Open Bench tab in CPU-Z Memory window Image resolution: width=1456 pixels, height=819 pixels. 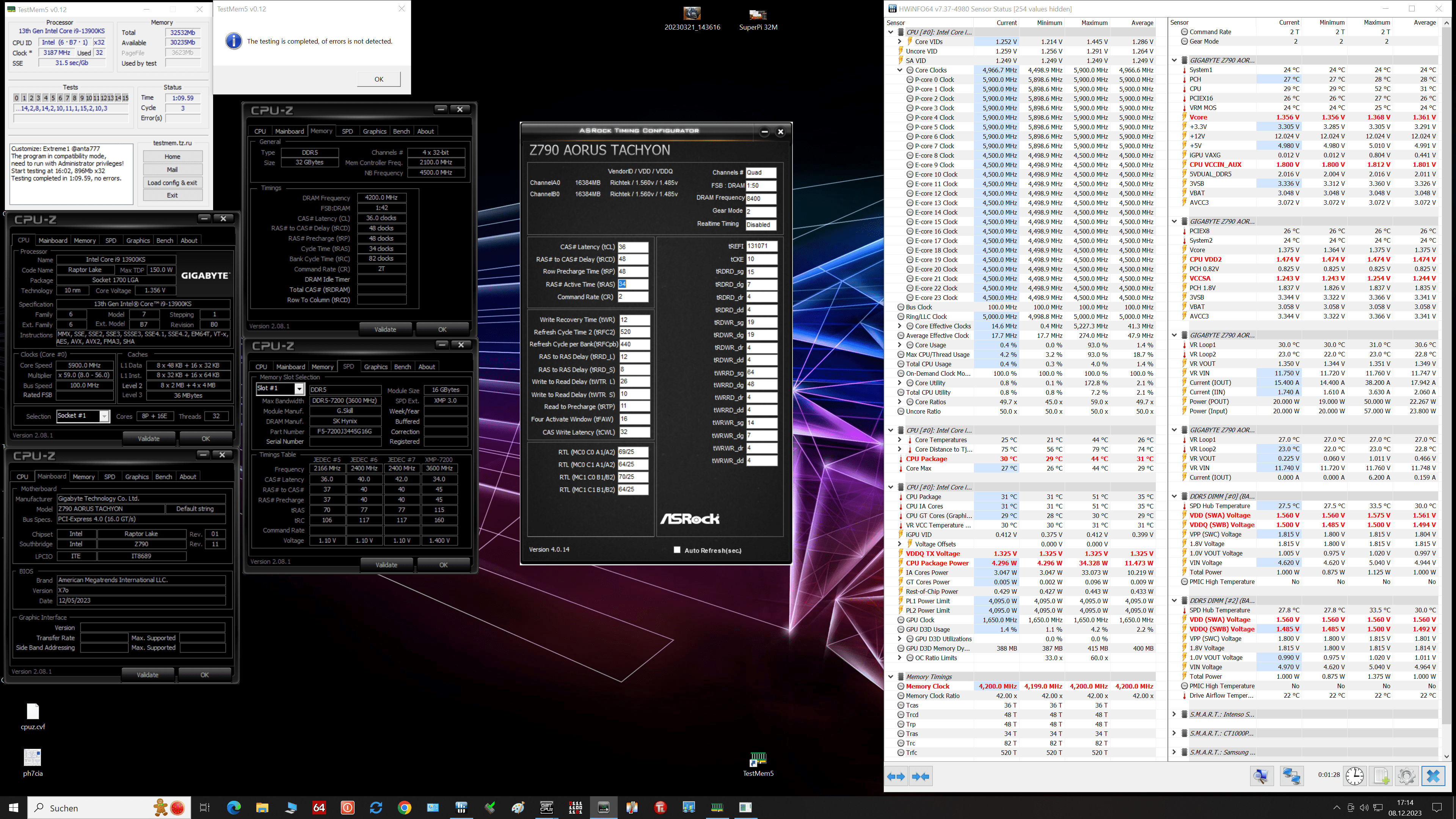point(401,131)
